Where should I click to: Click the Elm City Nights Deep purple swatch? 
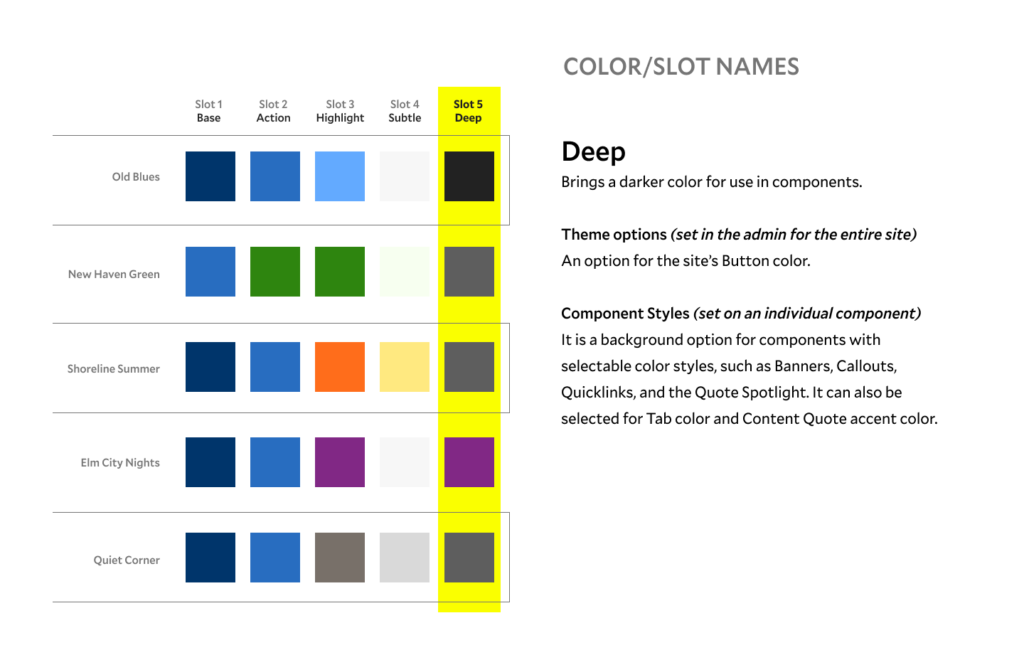tap(469, 462)
